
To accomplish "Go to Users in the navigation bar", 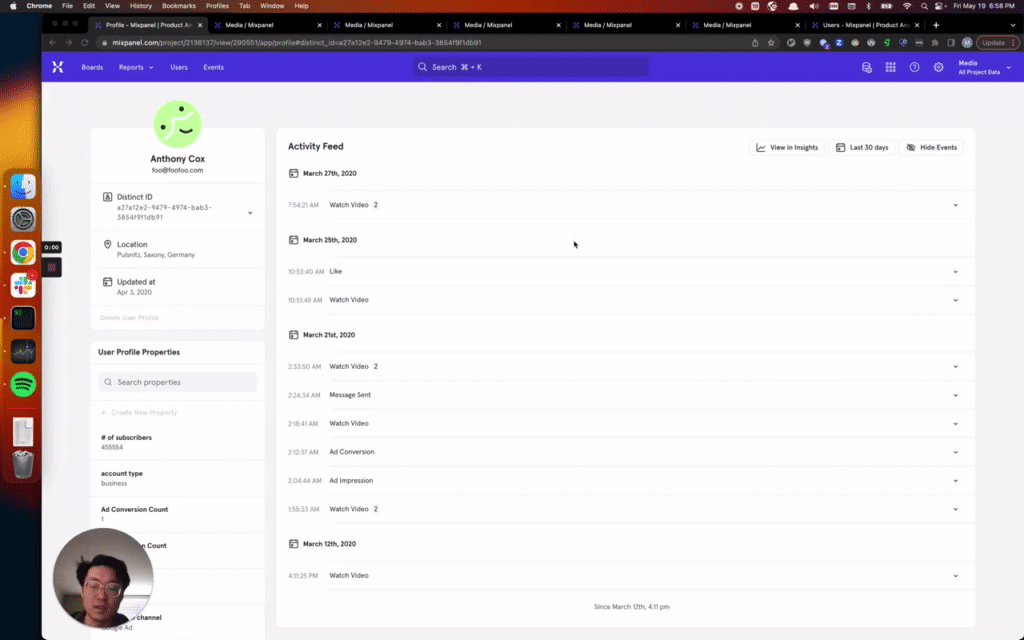I will coord(179,67).
